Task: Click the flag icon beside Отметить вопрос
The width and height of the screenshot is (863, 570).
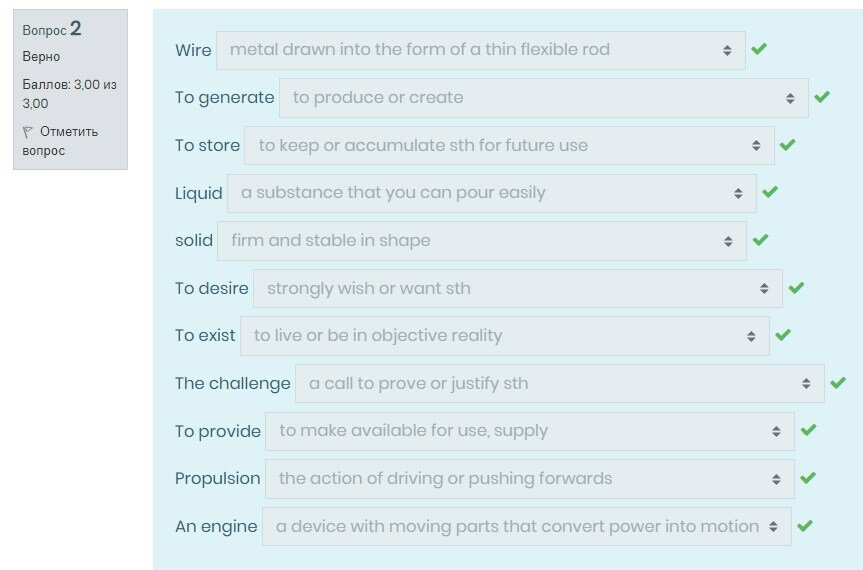Action: click(28, 132)
